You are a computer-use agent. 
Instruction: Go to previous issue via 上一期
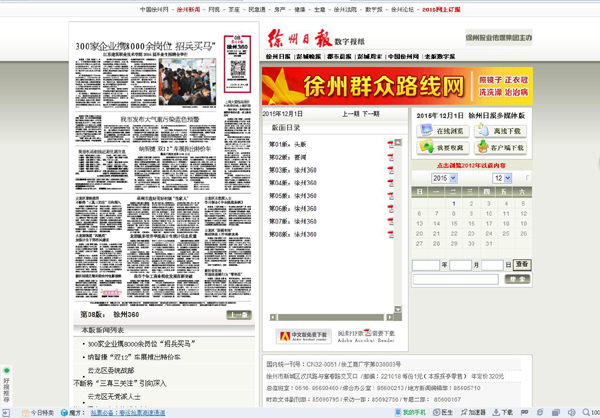[x=350, y=115]
